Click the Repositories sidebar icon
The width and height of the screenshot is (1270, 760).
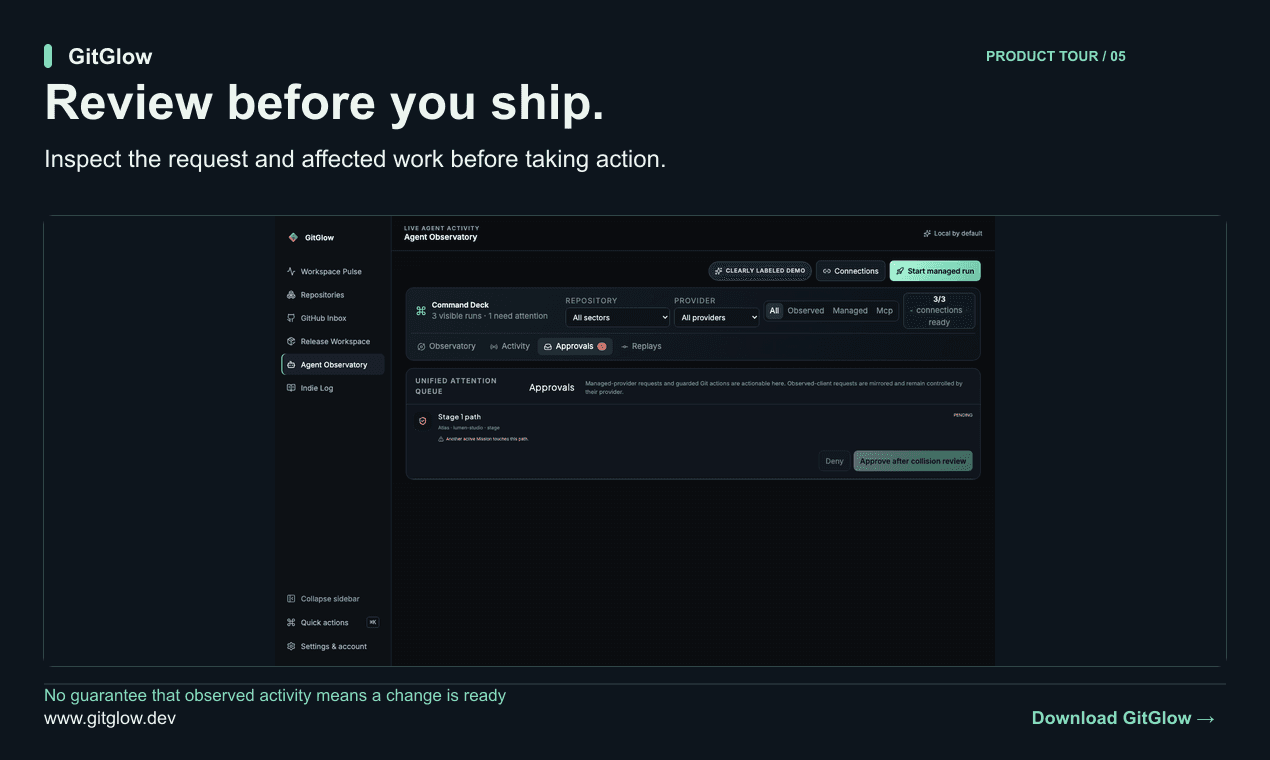291,295
